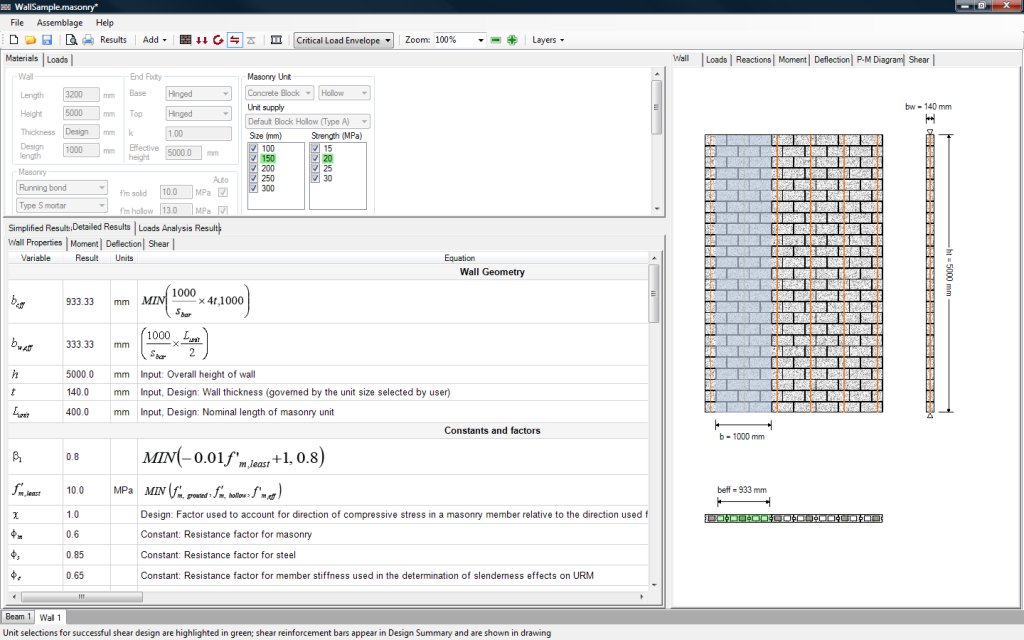Click the green zoom out minus icon
Screen dimensions: 1024x640
click(495, 40)
